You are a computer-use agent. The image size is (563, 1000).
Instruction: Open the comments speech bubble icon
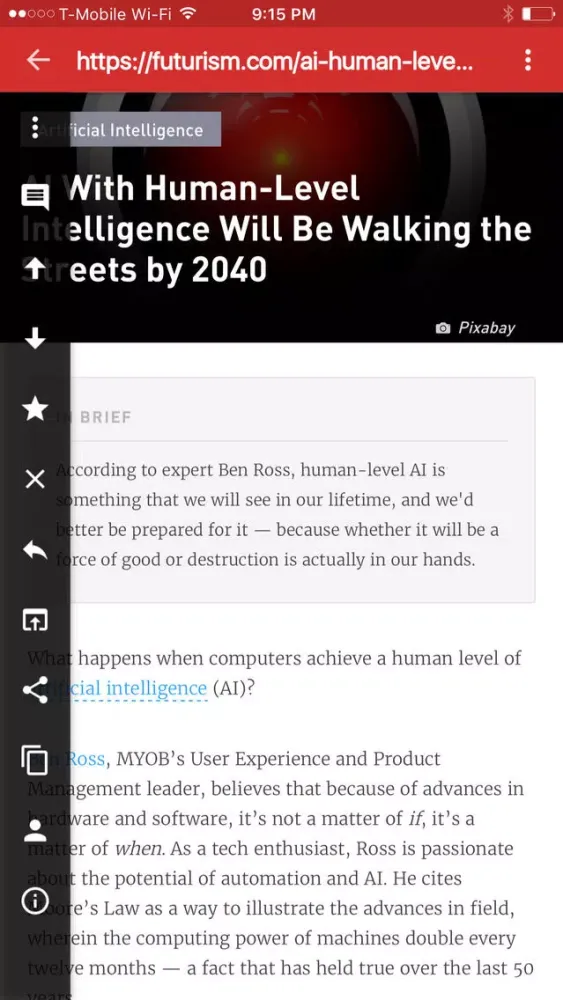tap(35, 197)
